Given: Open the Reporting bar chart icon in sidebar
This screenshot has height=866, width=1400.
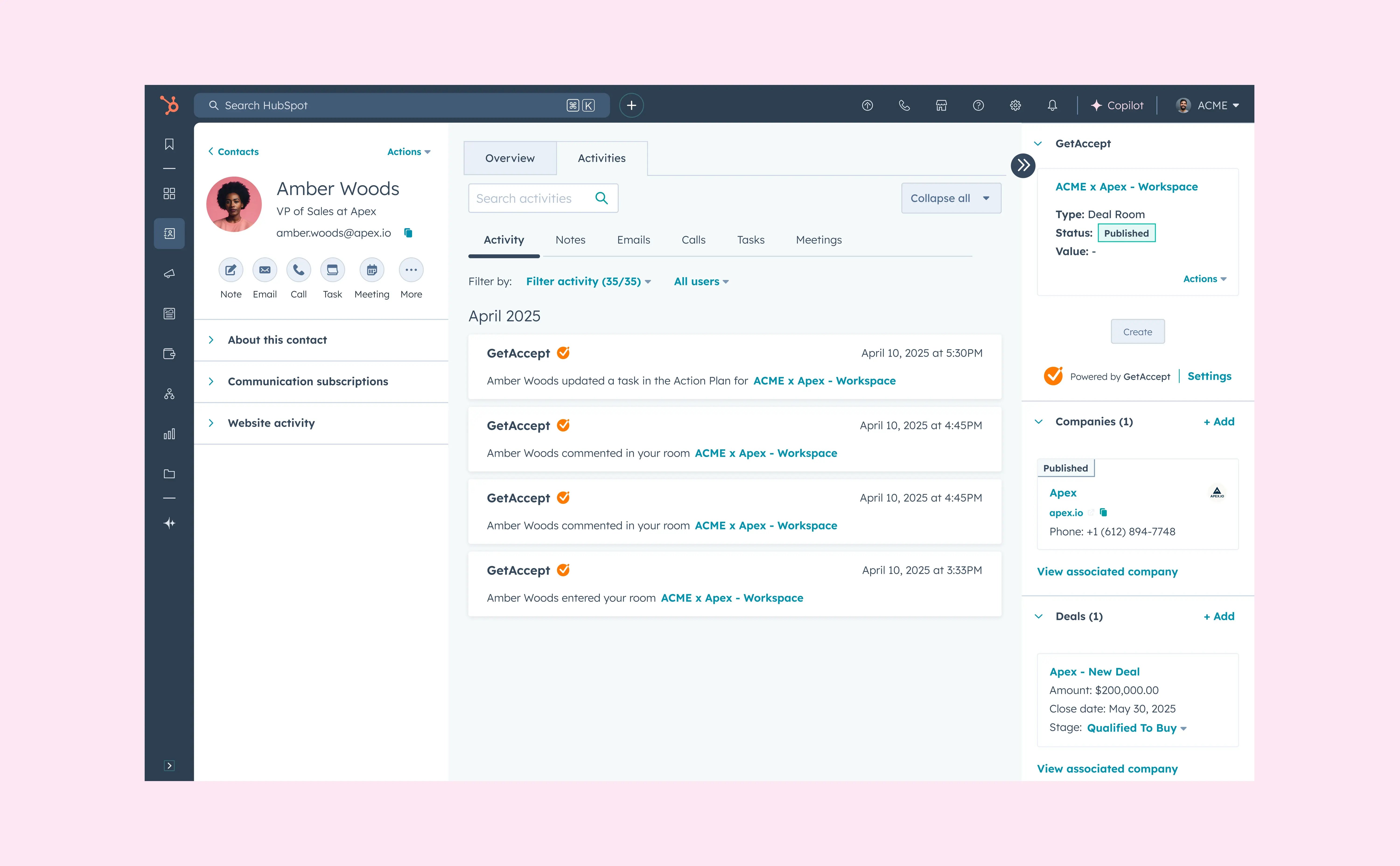Looking at the screenshot, I should (x=169, y=433).
